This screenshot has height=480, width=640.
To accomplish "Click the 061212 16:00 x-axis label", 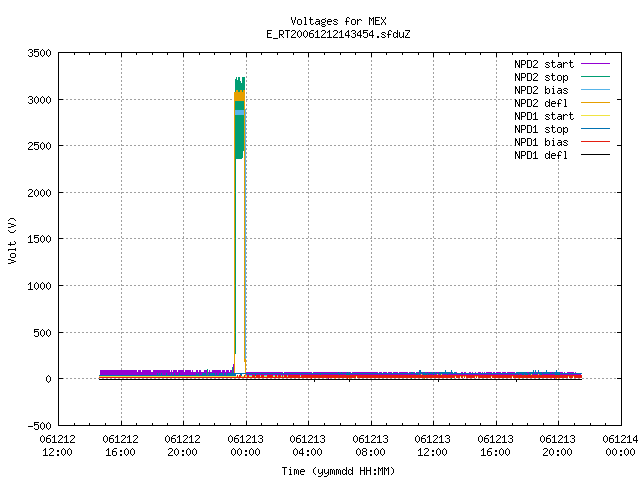I will (120, 446).
